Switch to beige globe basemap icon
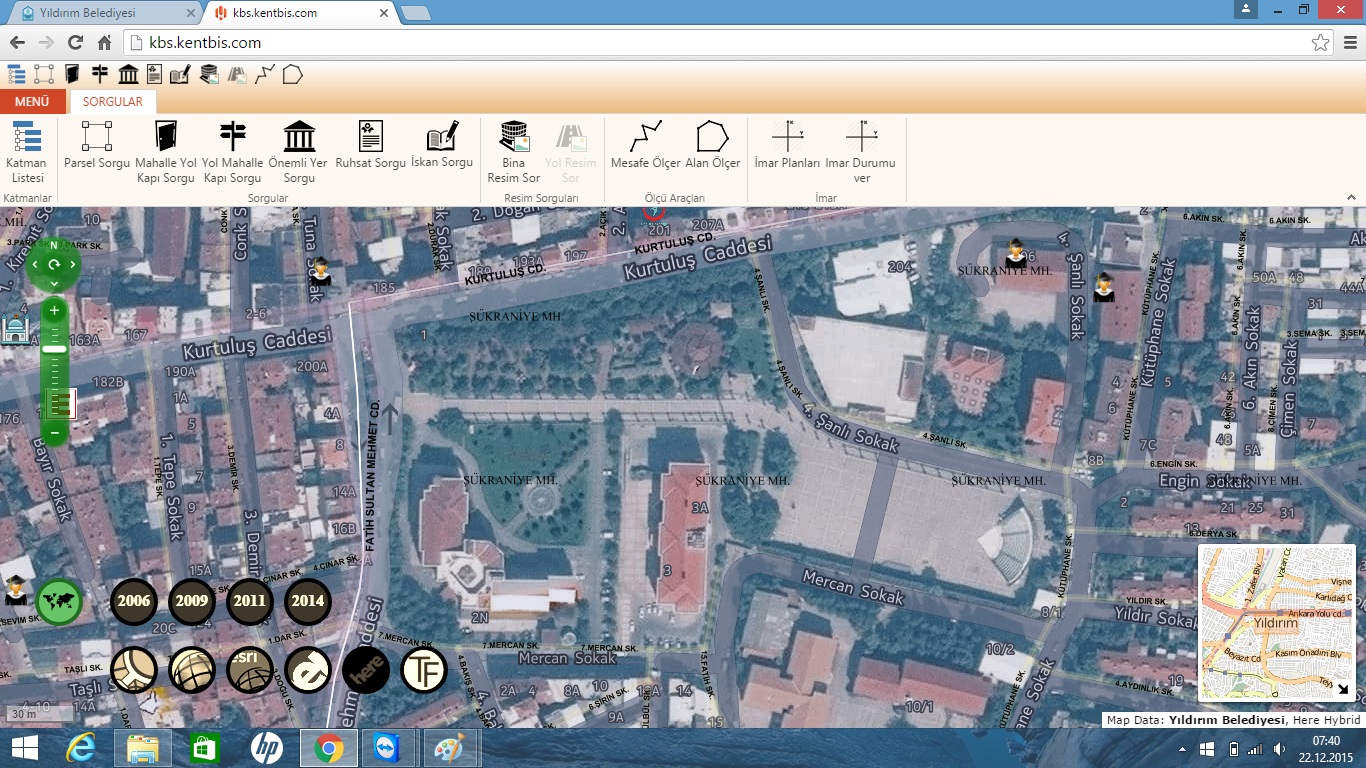The width and height of the screenshot is (1366, 768). [192, 670]
